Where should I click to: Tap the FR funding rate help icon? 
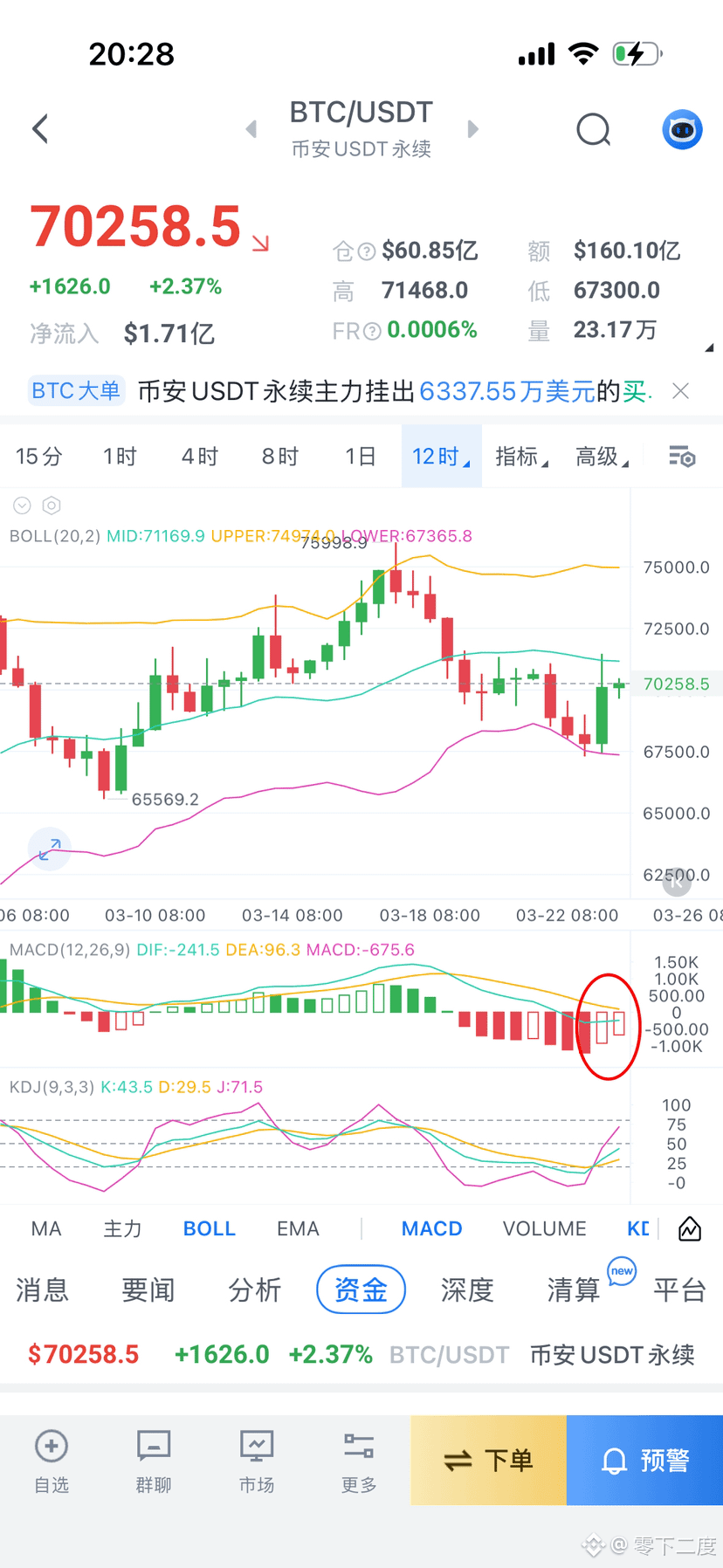tap(372, 331)
